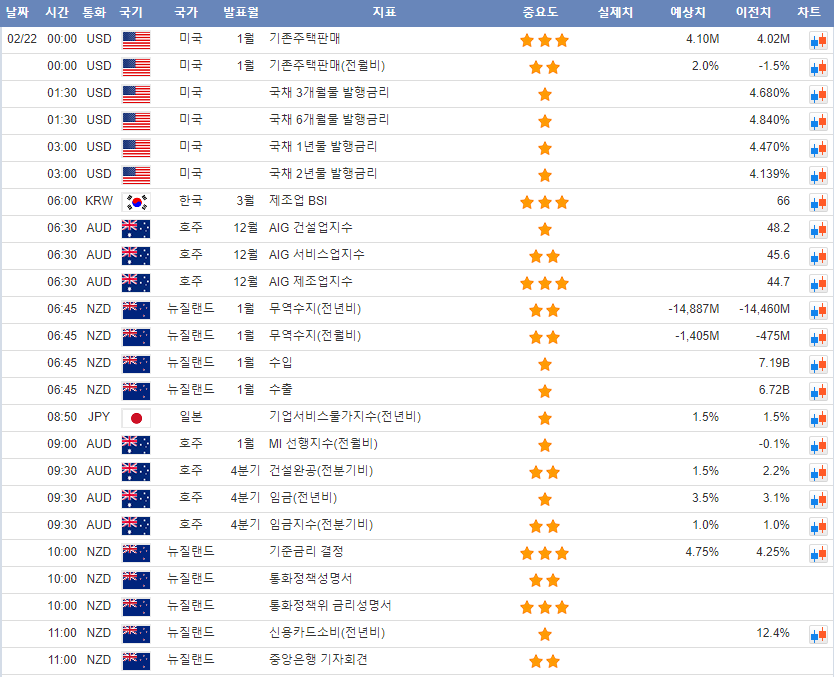Click the 시간 column header

pos(57,13)
